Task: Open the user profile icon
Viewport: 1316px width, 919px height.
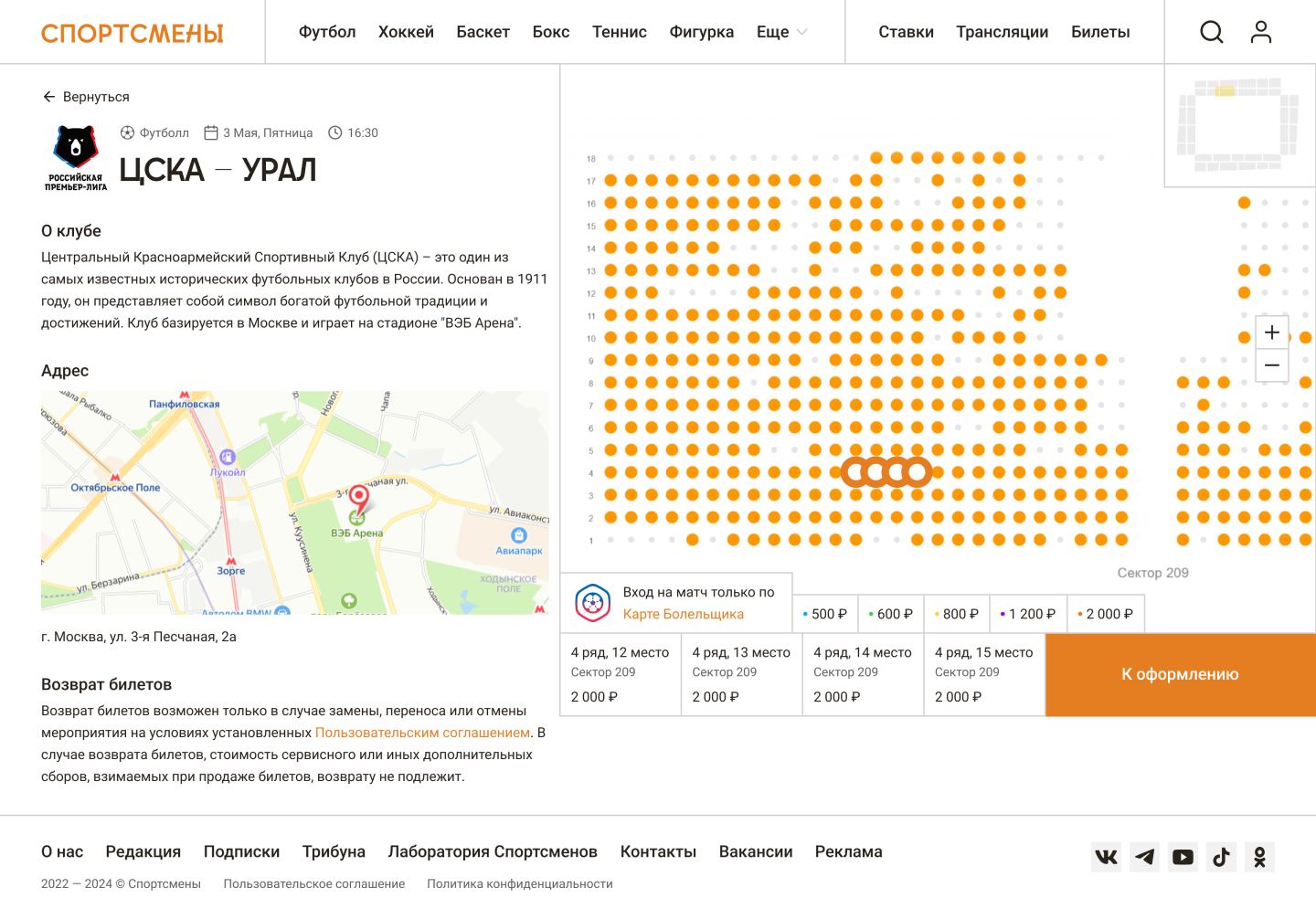Action: [1260, 32]
